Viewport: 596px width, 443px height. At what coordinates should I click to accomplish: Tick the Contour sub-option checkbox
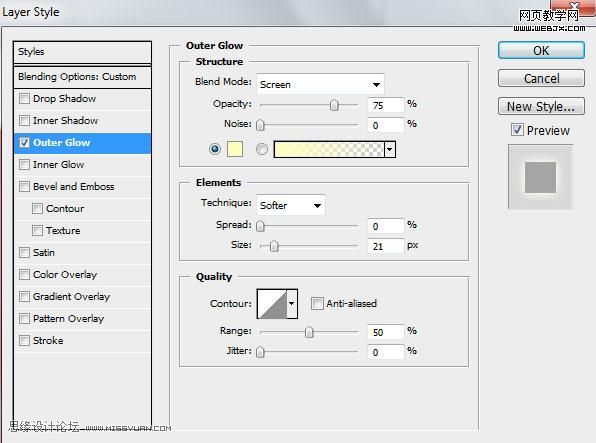pyautogui.click(x=37, y=208)
